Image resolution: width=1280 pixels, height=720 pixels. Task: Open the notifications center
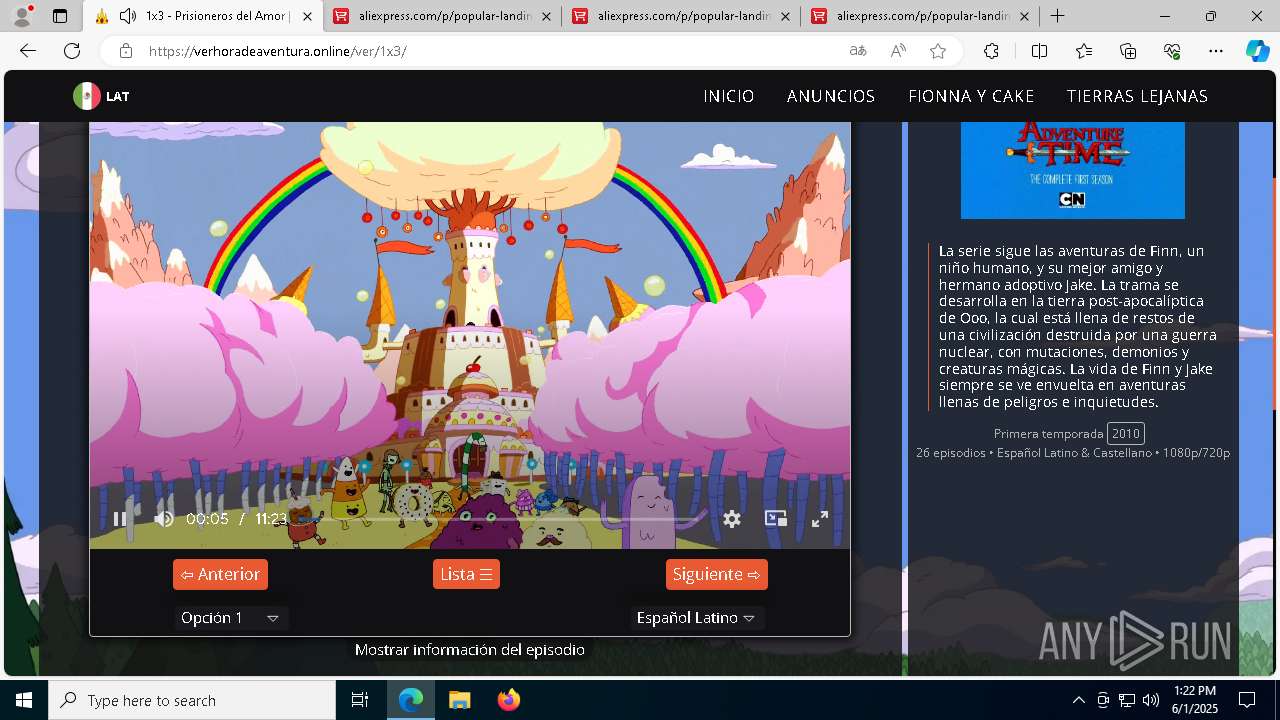[1247, 700]
